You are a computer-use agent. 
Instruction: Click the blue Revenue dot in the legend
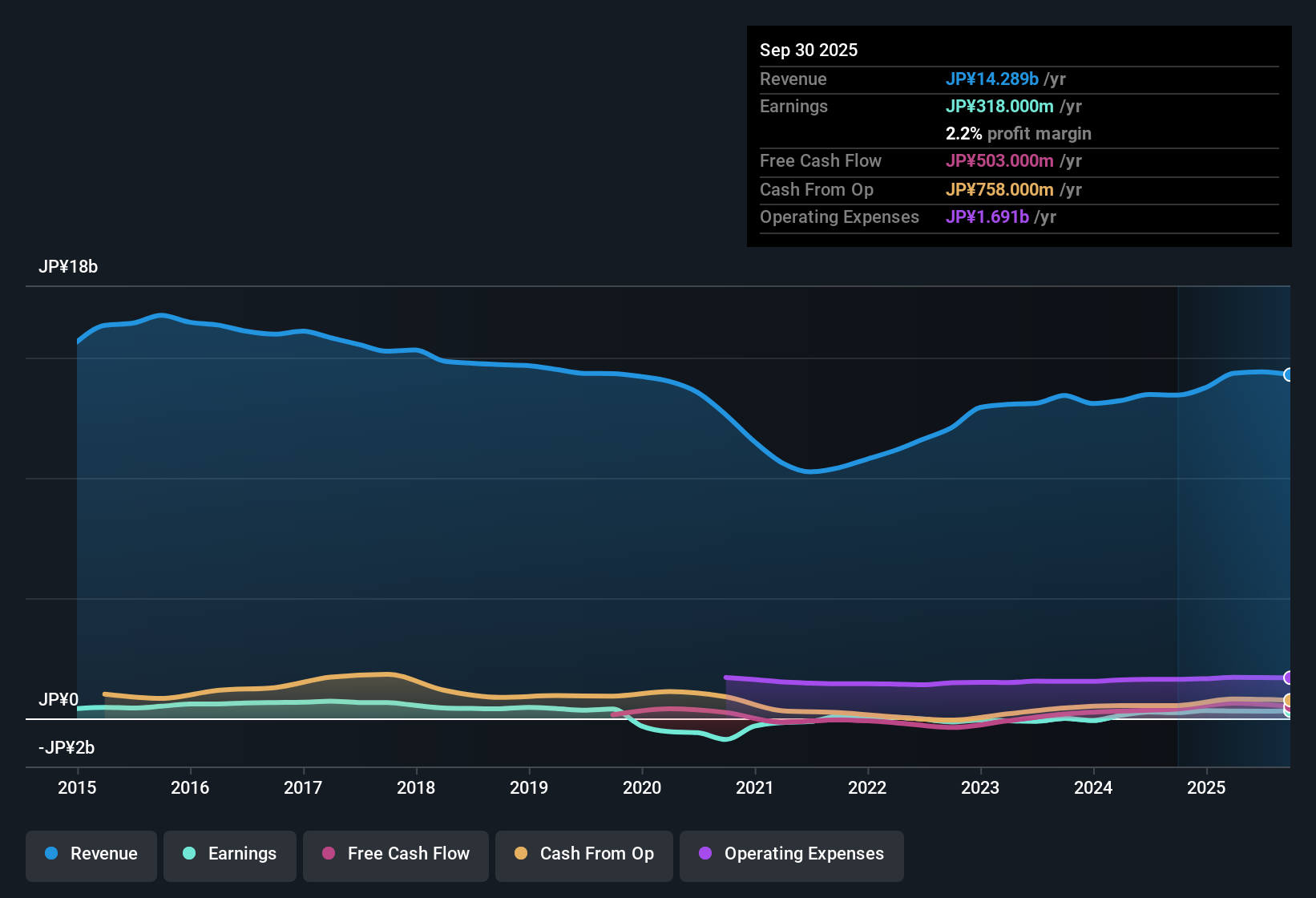51,854
